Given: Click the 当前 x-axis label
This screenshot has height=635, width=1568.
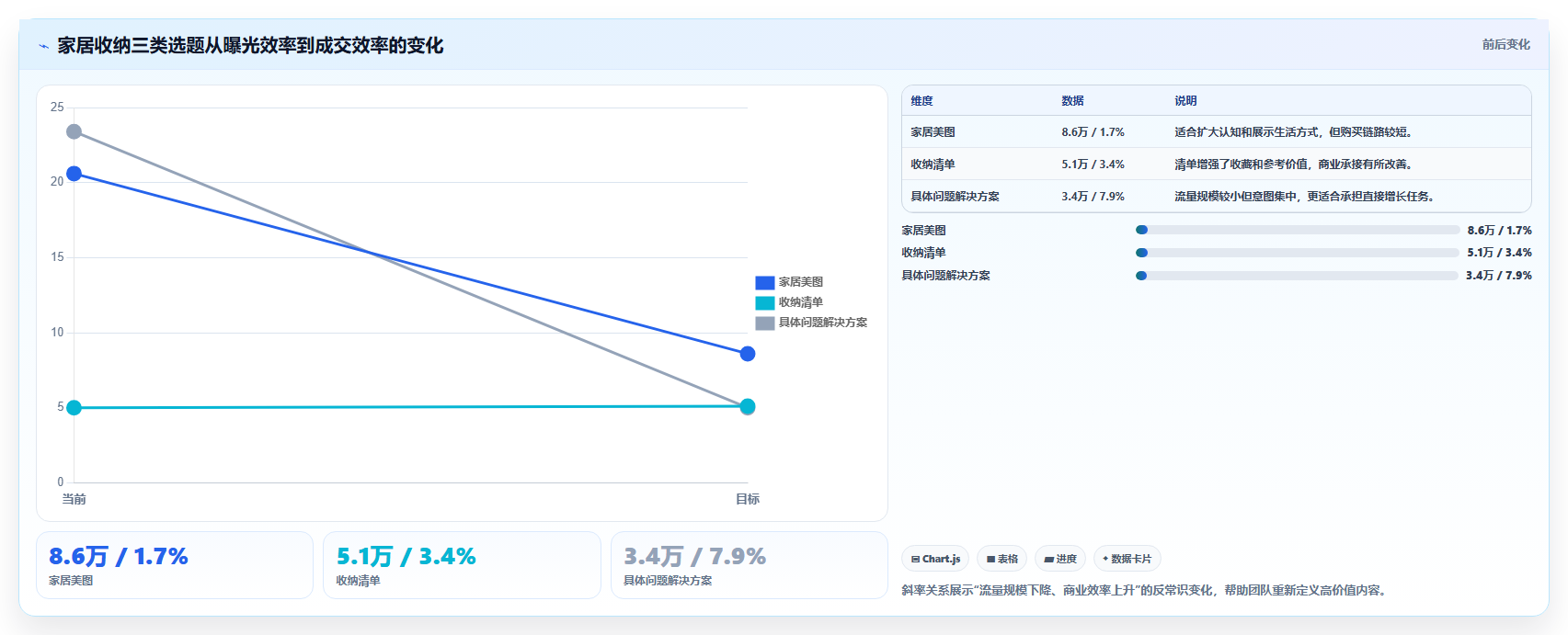Looking at the screenshot, I should click(x=74, y=499).
